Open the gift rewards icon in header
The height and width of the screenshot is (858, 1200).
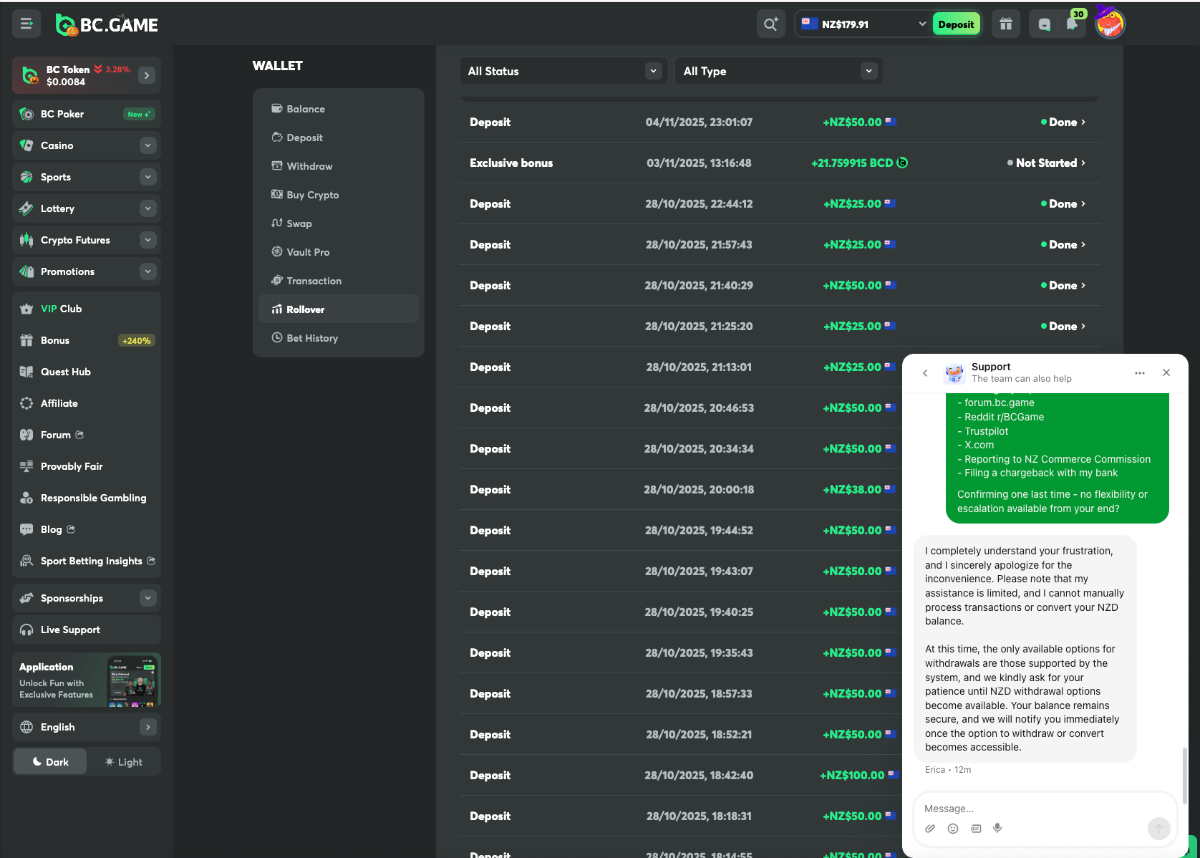point(1005,24)
